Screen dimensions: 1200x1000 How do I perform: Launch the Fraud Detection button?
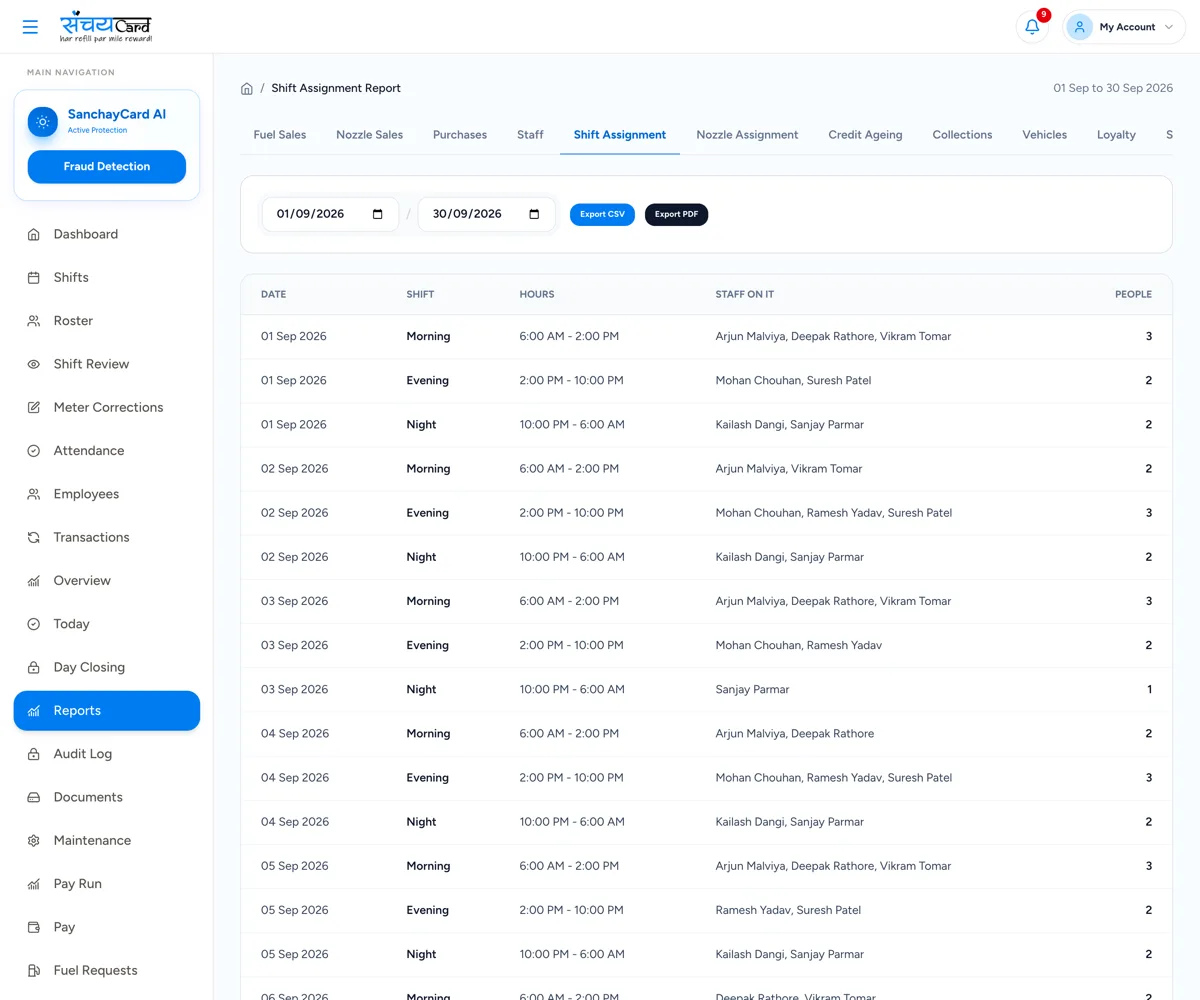pyautogui.click(x=107, y=166)
